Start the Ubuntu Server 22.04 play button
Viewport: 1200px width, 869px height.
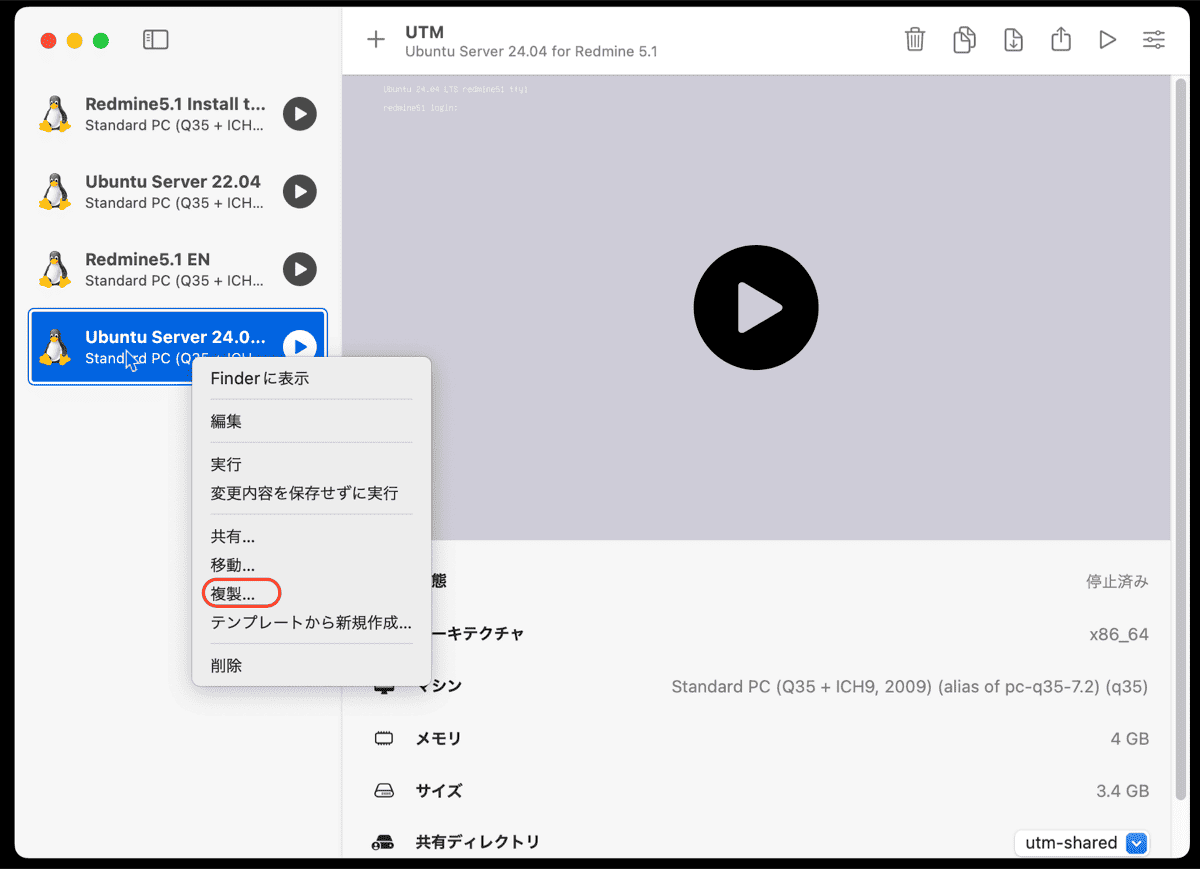tap(299, 191)
